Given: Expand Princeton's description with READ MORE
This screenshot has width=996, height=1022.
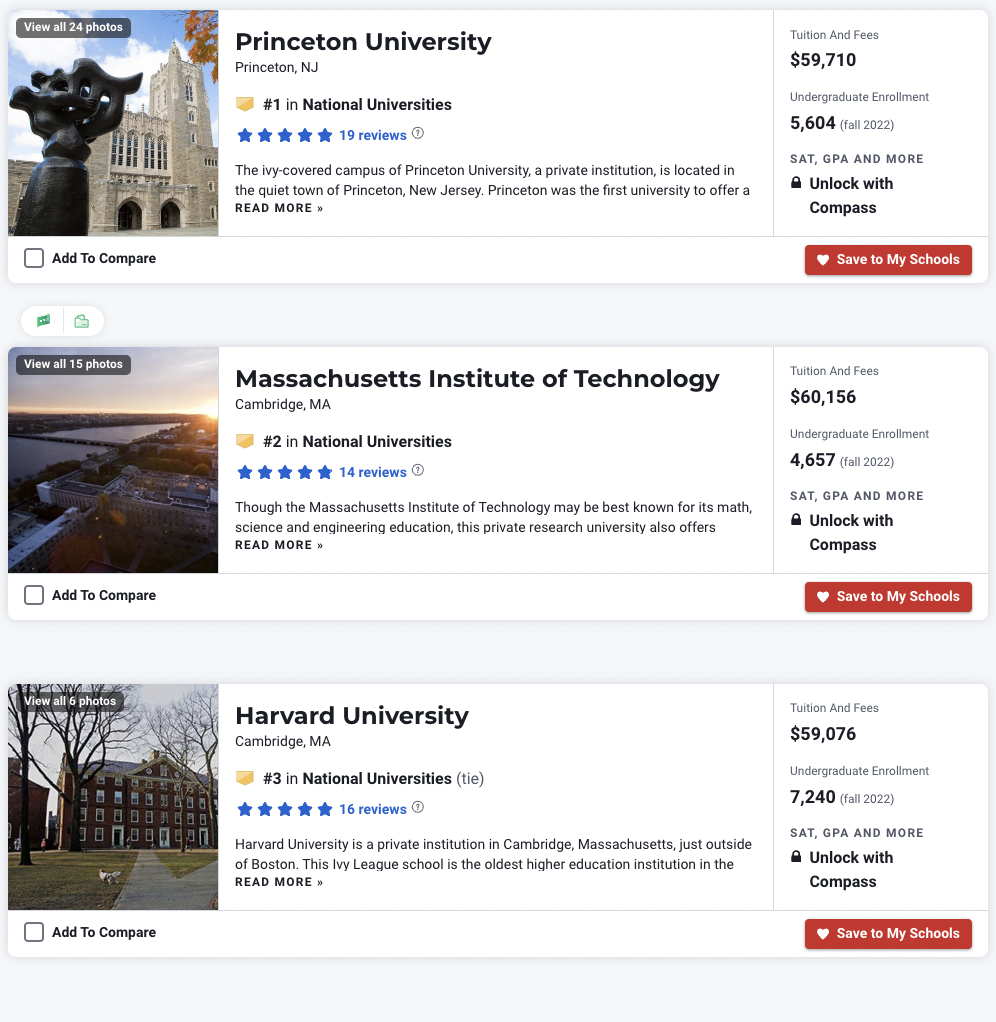Looking at the screenshot, I should click(x=279, y=208).
